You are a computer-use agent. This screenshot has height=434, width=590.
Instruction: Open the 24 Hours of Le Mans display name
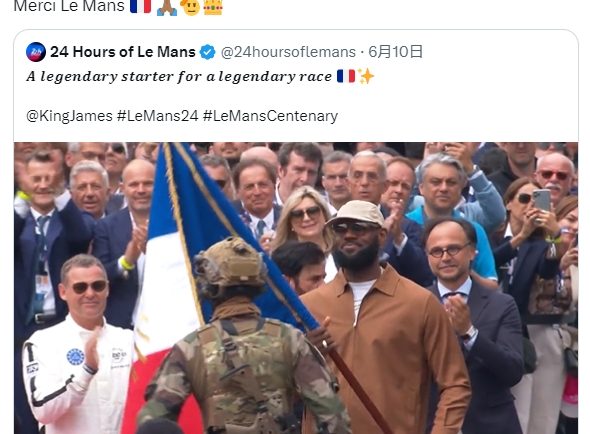(123, 52)
